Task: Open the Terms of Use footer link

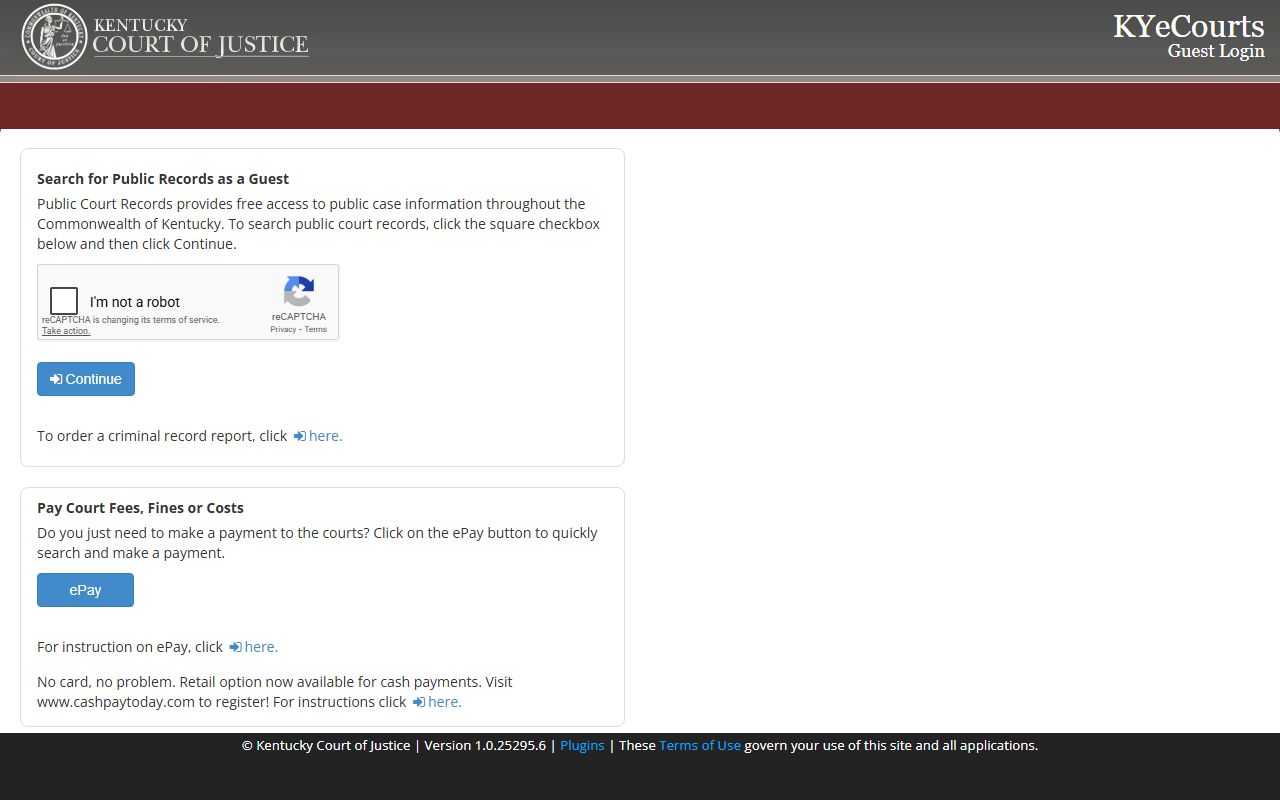Action: 699,745
